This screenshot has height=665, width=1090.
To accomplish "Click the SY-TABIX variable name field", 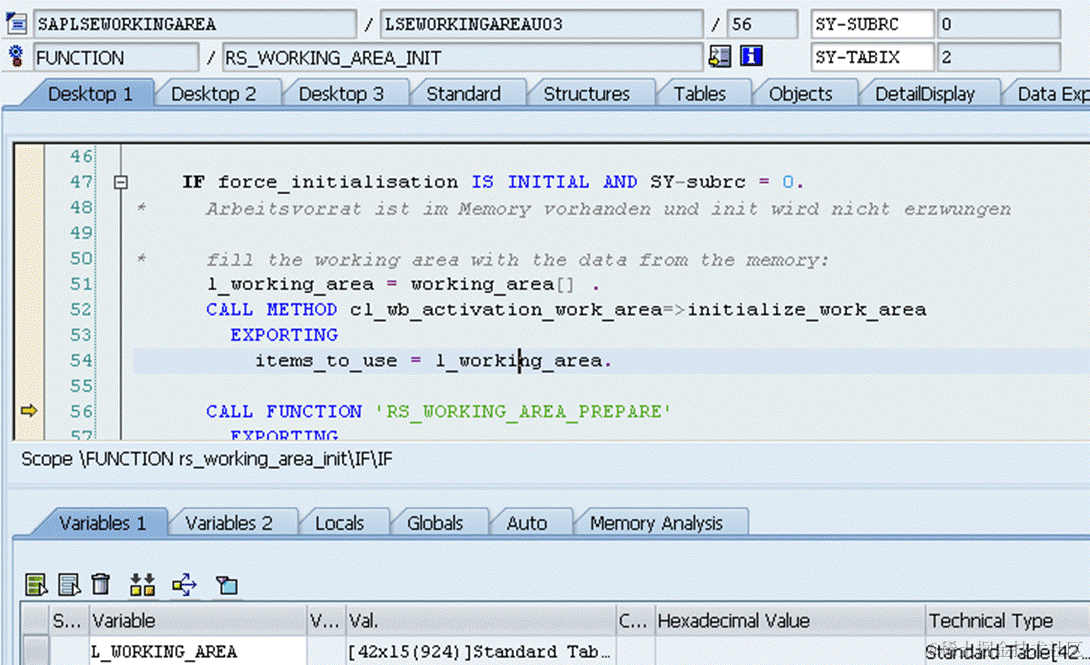I will (872, 57).
